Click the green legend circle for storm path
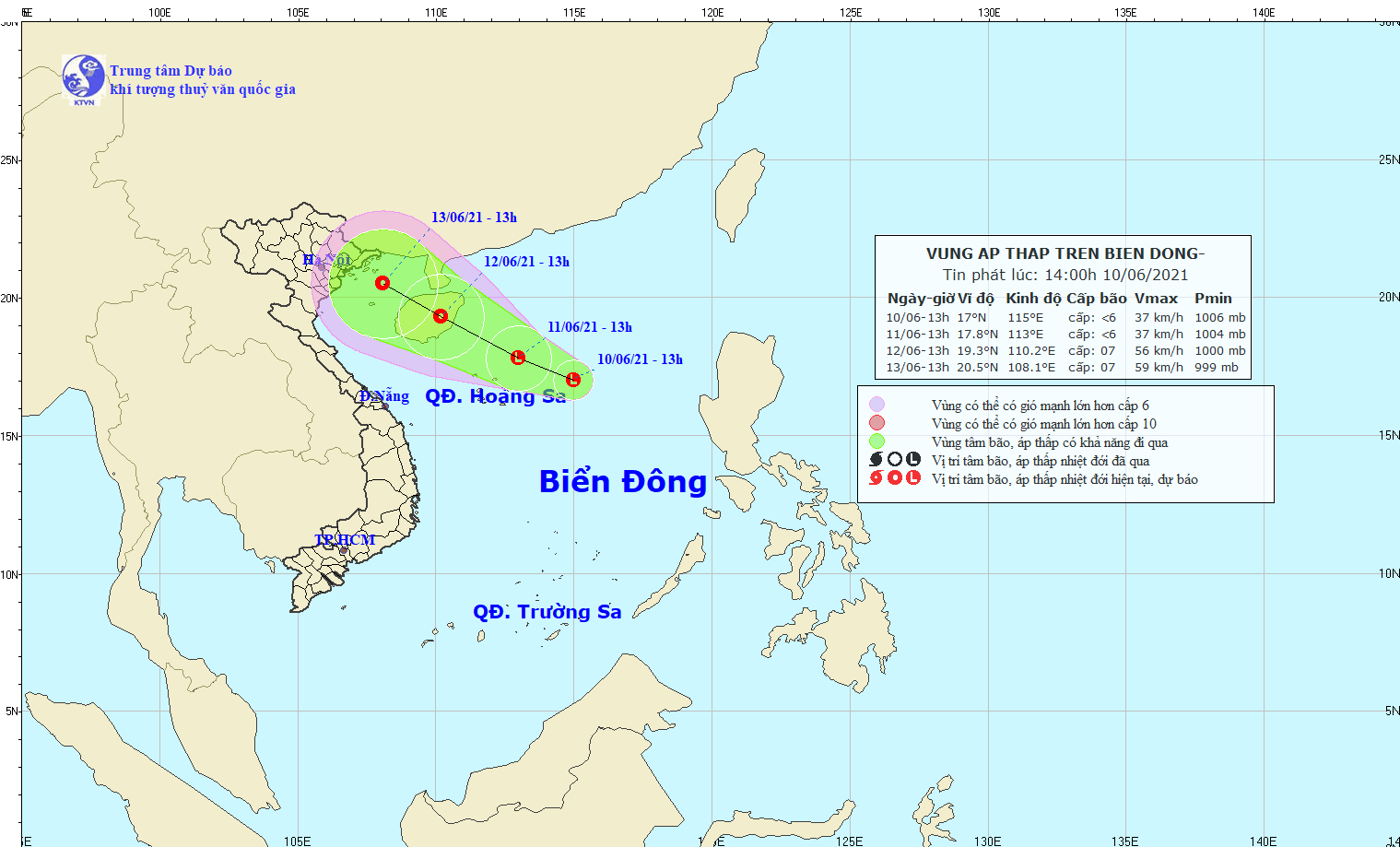 click(876, 441)
